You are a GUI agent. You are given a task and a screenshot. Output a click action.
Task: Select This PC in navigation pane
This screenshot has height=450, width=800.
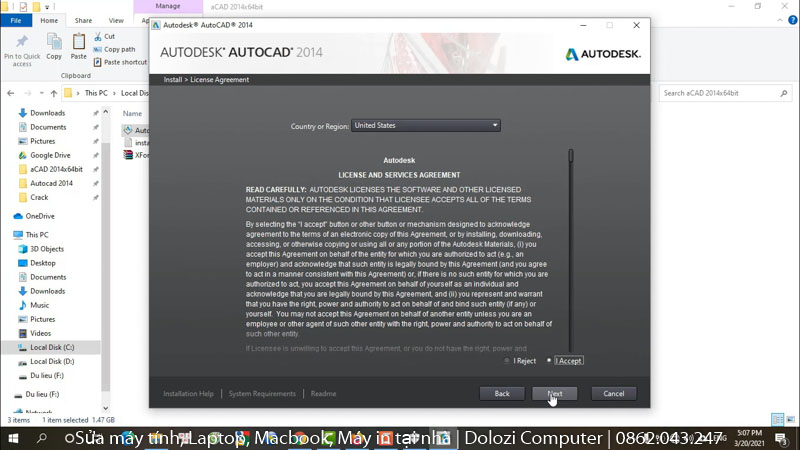(x=37, y=235)
